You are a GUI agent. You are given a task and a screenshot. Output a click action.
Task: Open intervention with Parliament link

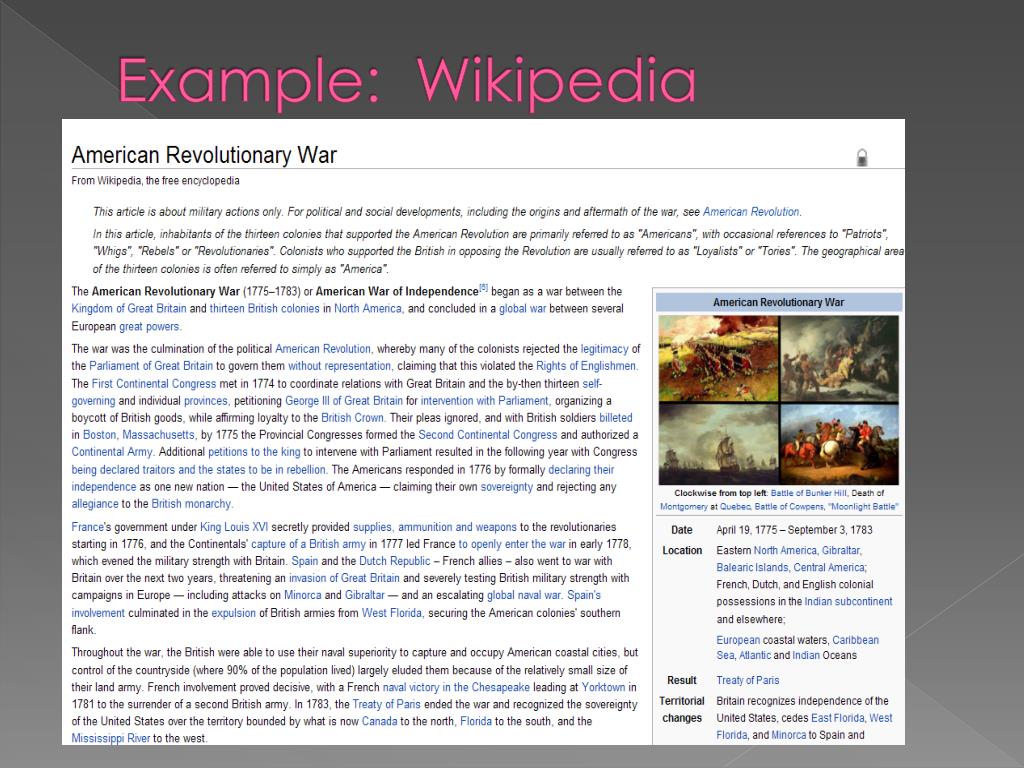tap(485, 400)
